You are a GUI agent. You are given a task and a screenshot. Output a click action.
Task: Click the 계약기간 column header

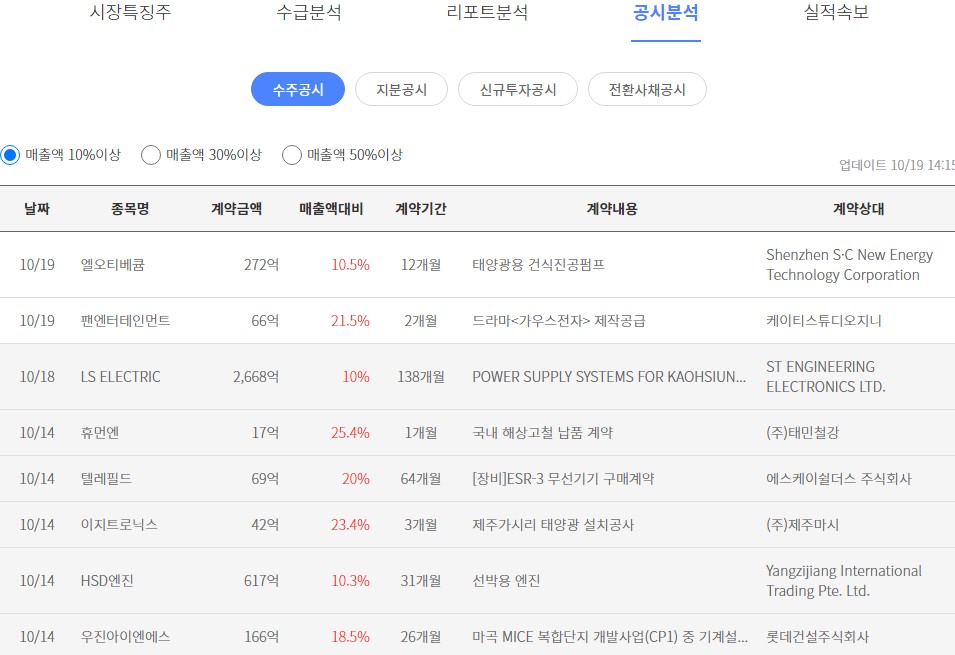click(x=421, y=209)
